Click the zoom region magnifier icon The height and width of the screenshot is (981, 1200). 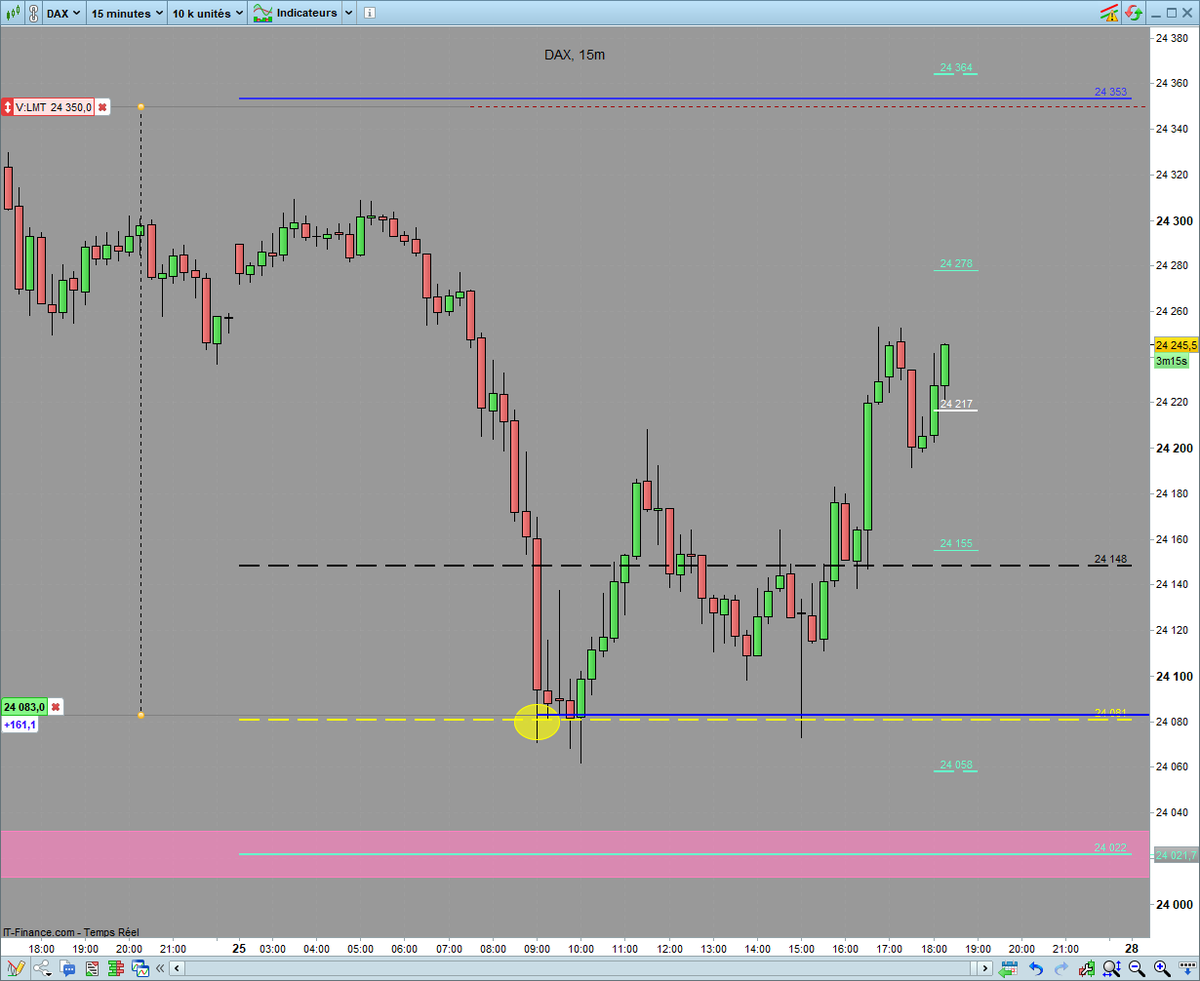tap(1112, 968)
